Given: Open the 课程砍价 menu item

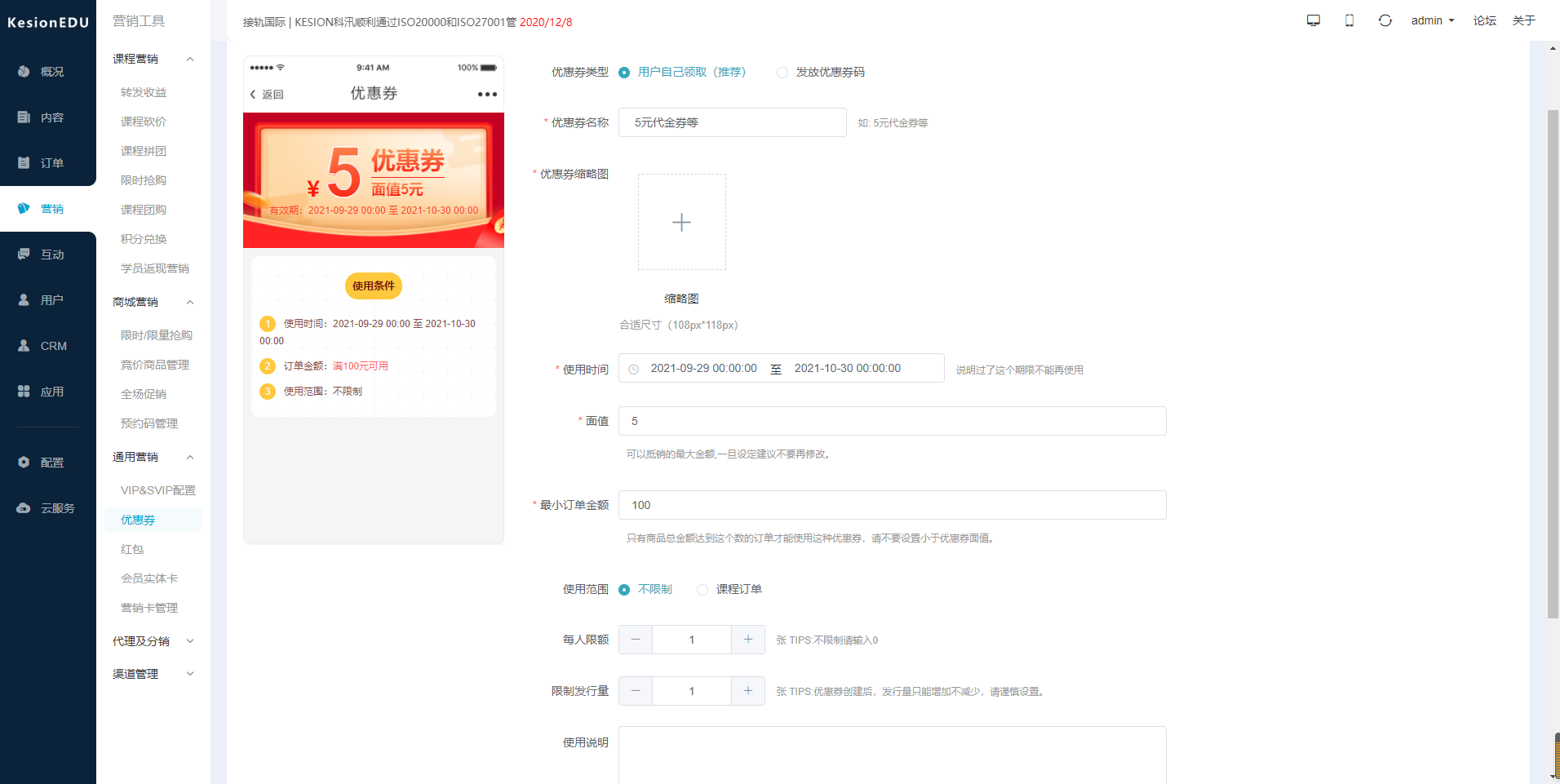Looking at the screenshot, I should click(144, 122).
